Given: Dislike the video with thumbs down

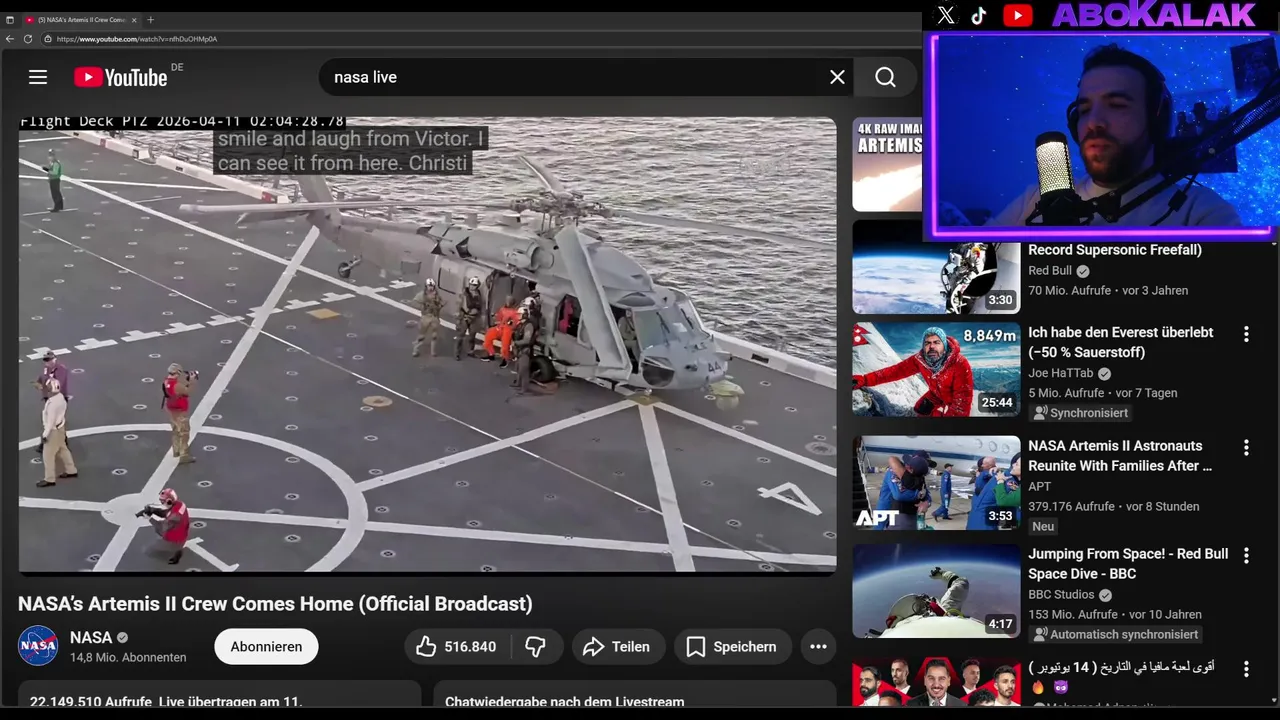Looking at the screenshot, I should pyautogui.click(x=536, y=647).
